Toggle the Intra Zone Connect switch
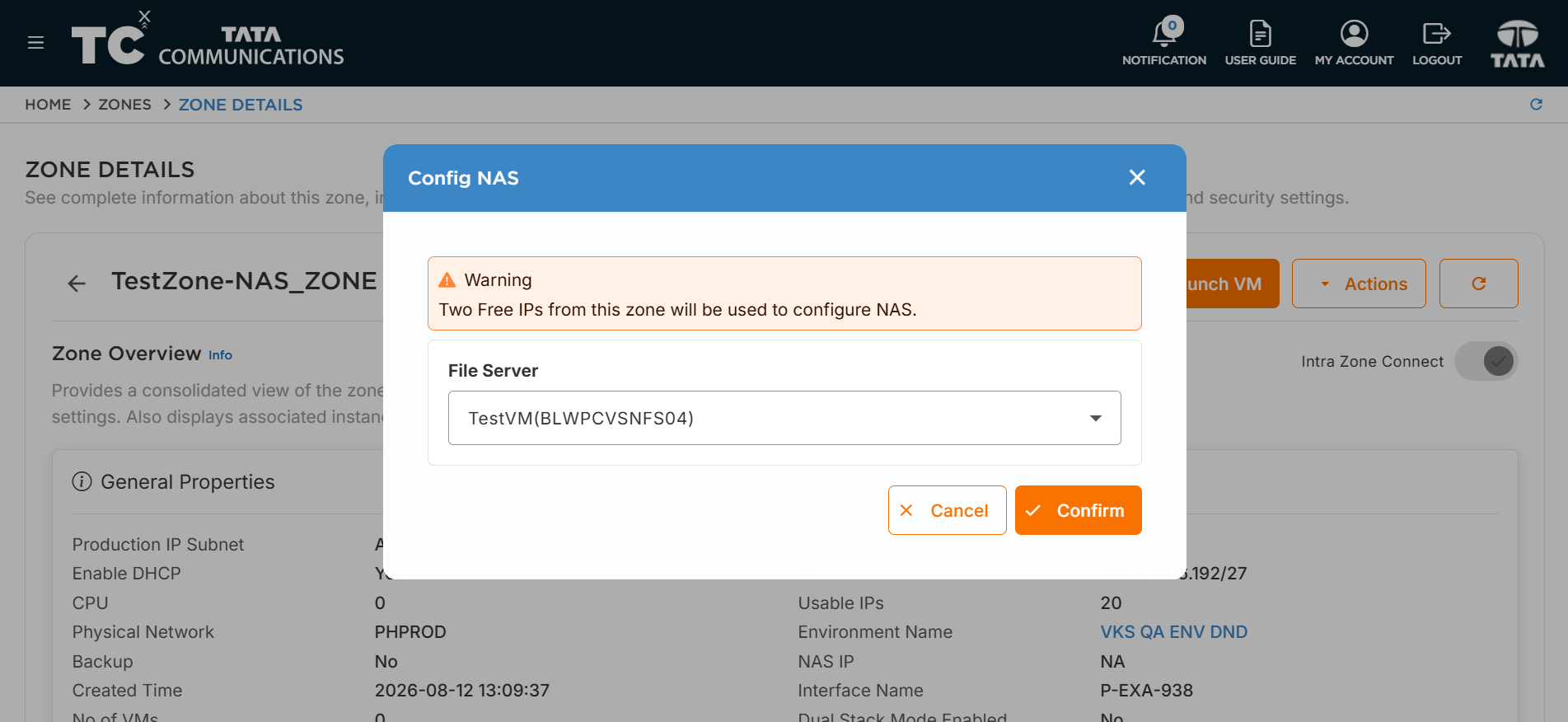Image resolution: width=1568 pixels, height=722 pixels. point(1486,361)
